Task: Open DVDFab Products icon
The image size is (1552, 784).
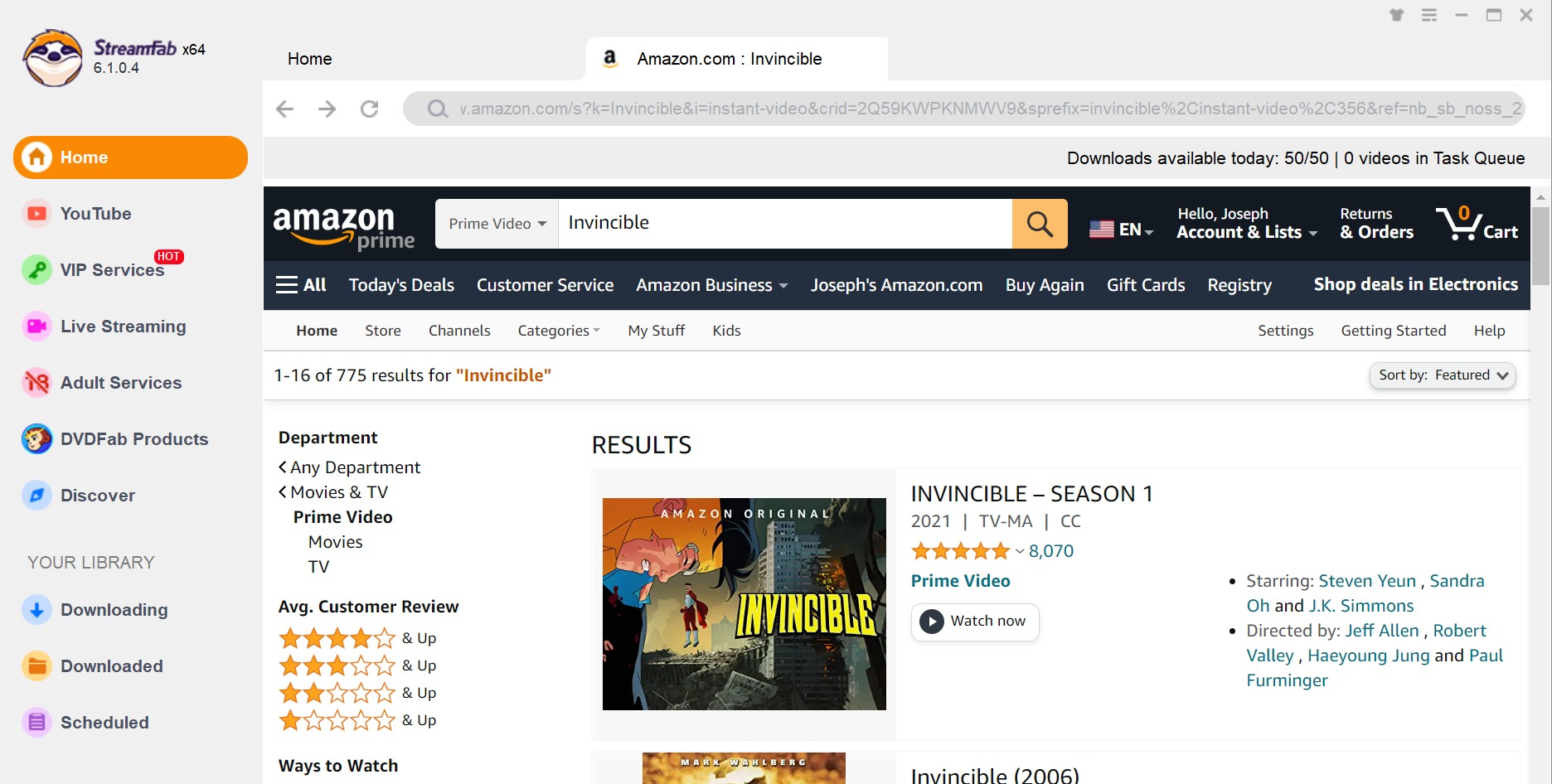Action: 36,439
